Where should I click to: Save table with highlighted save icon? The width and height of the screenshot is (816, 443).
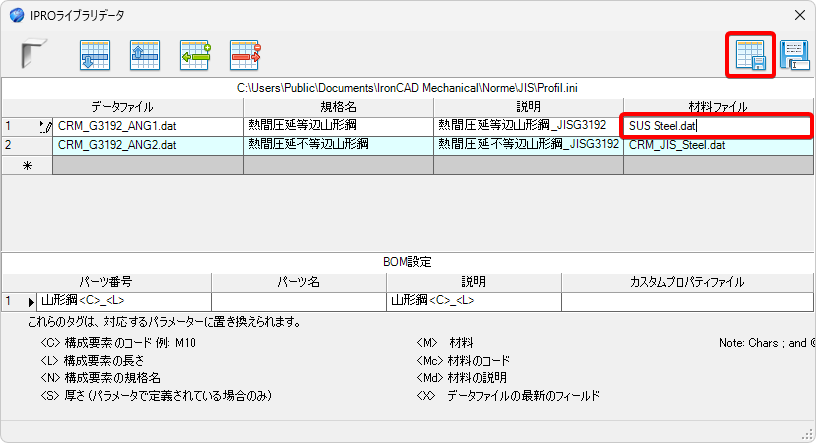tap(750, 55)
